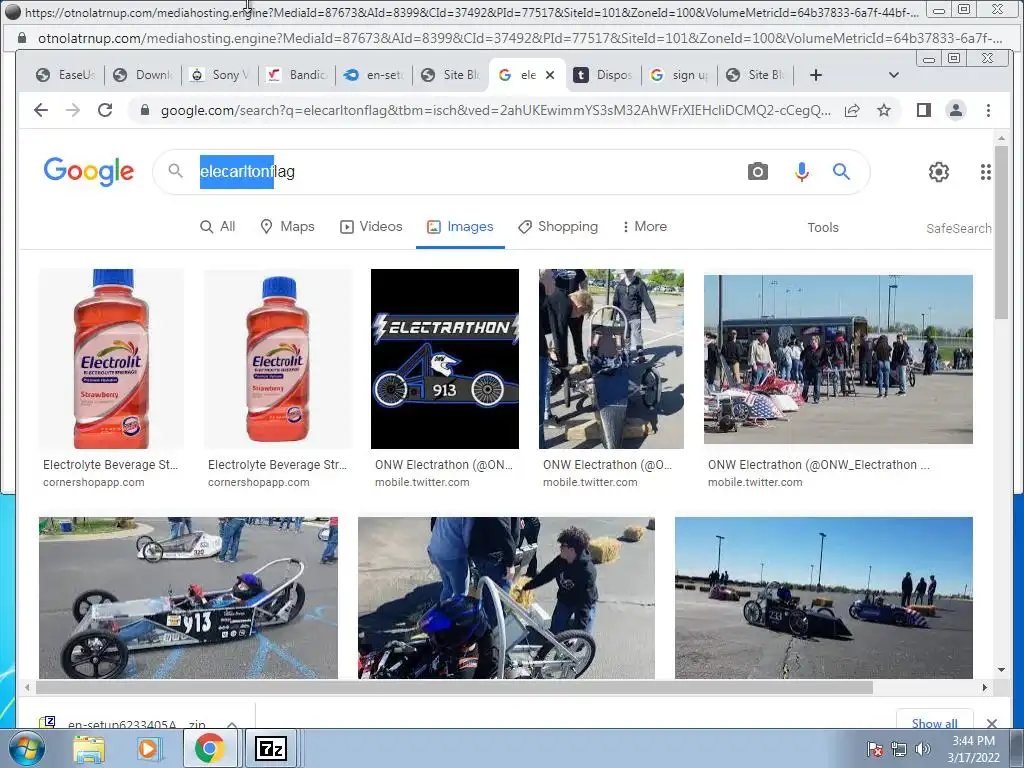Close the active 'ele' tab
This screenshot has width=1024, height=768.
pyautogui.click(x=550, y=75)
